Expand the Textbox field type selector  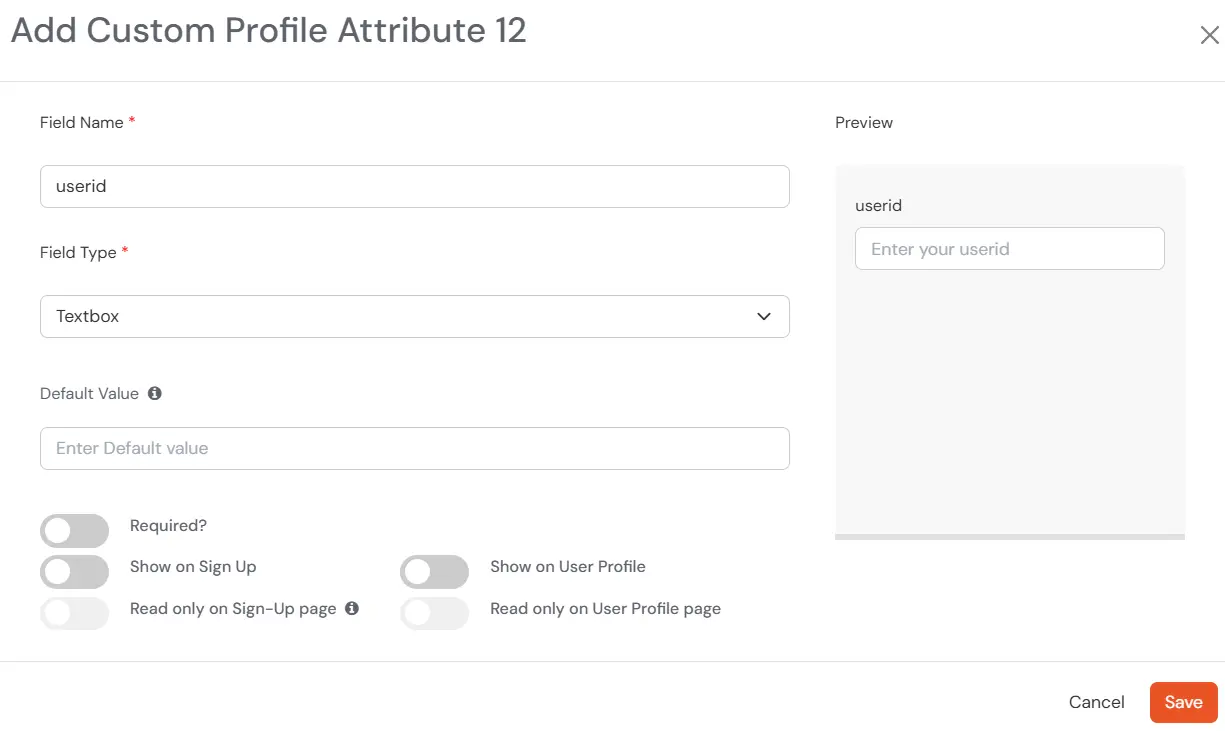[x=414, y=316]
